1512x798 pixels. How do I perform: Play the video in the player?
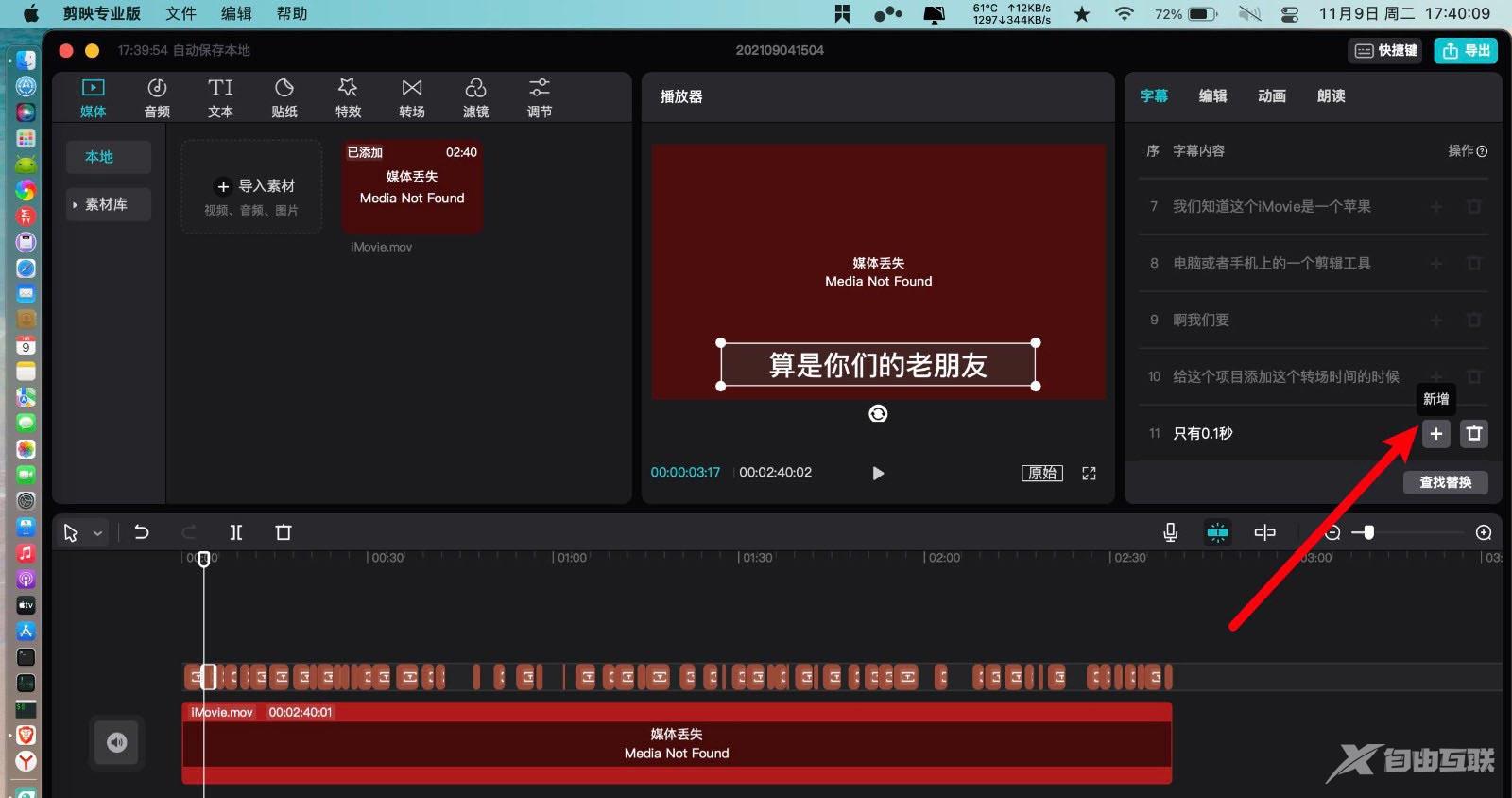tap(878, 473)
